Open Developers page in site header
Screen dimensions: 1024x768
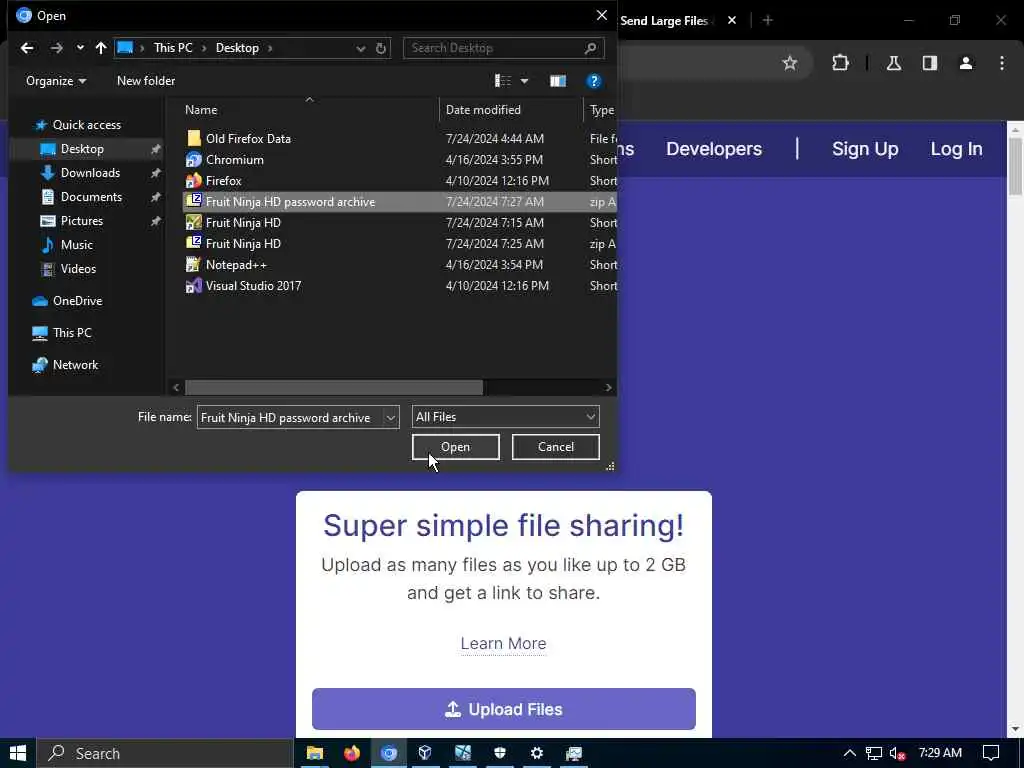tap(714, 149)
